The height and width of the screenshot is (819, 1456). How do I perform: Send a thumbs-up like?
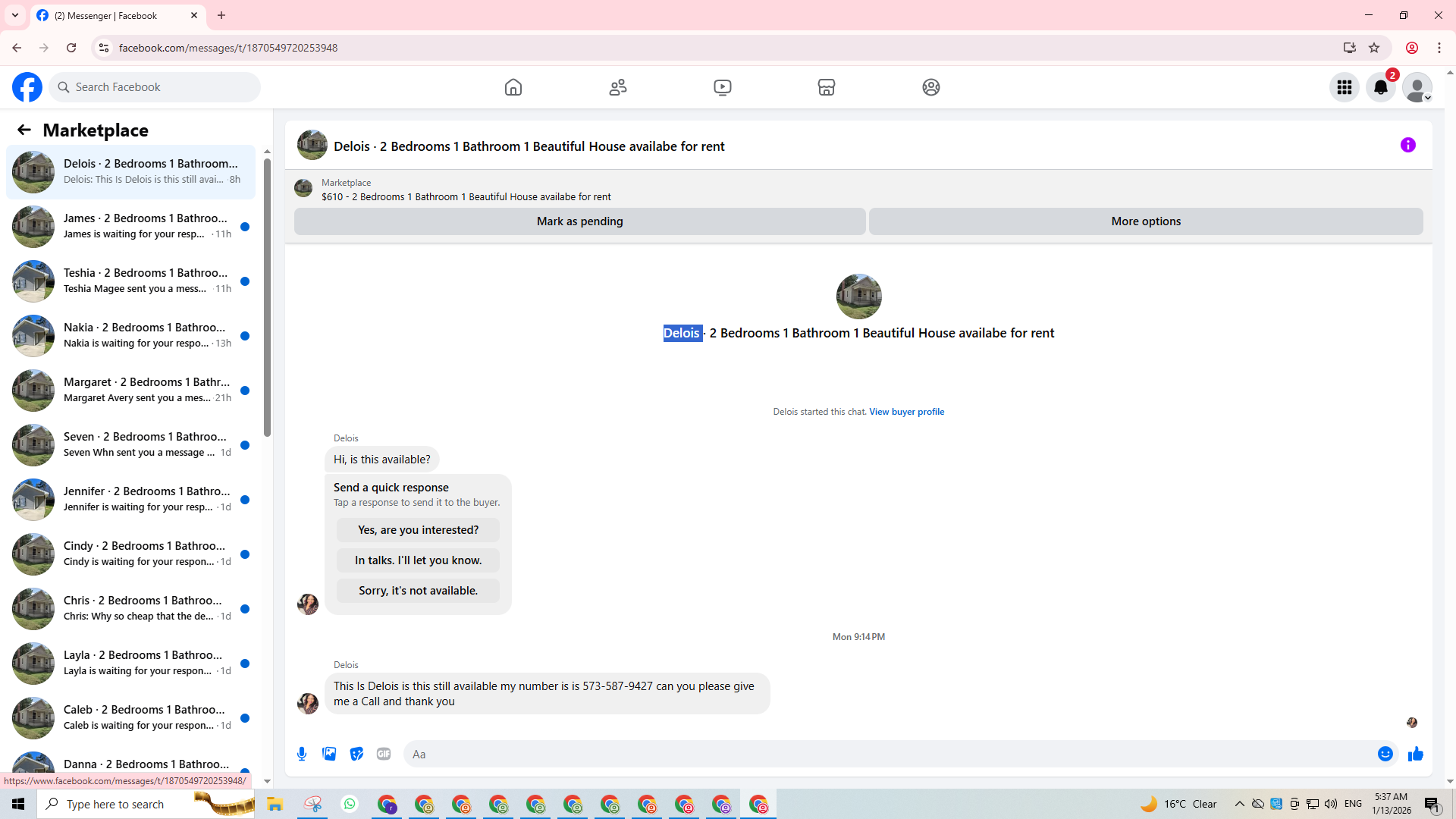pyautogui.click(x=1415, y=754)
